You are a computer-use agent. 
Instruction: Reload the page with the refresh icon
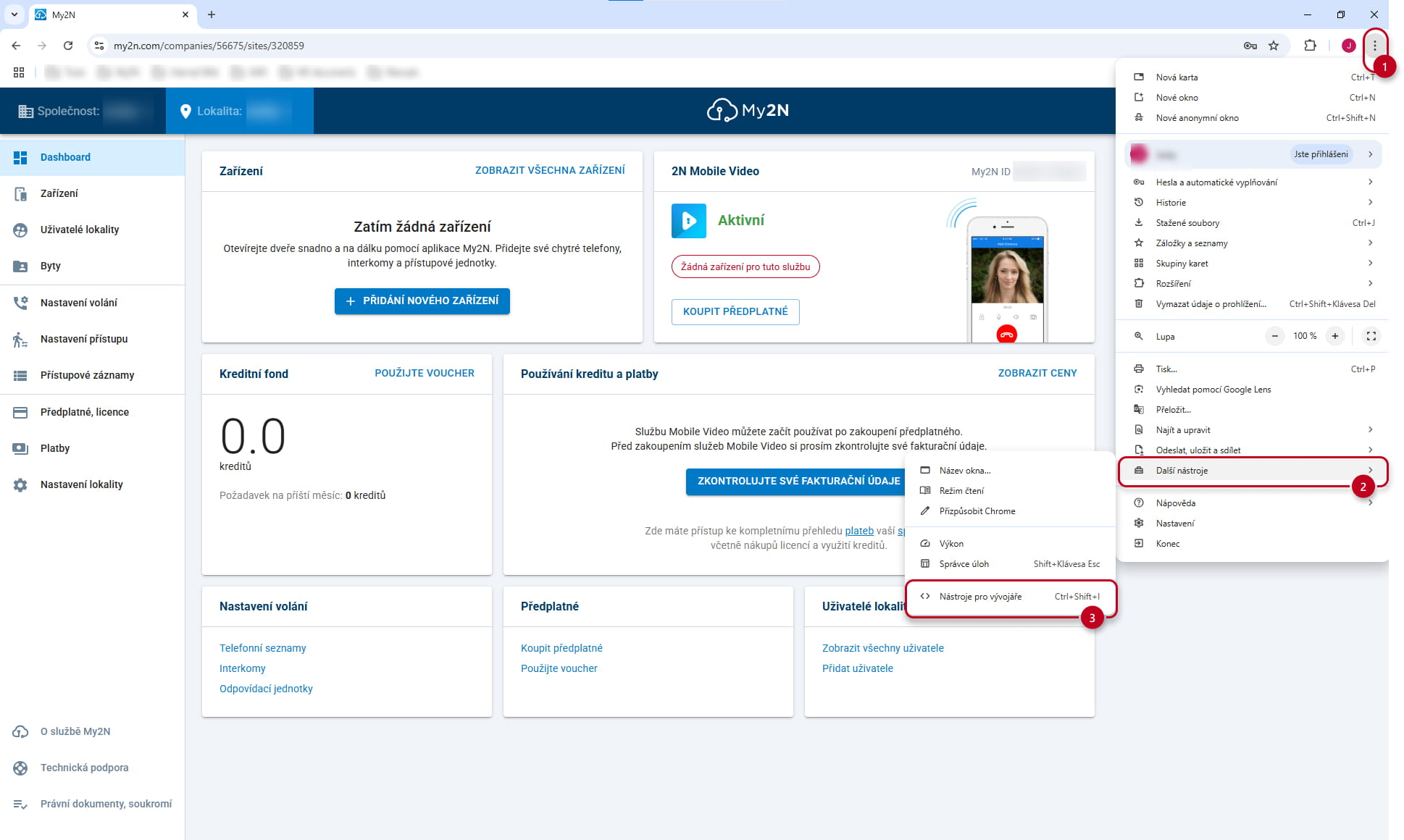click(68, 46)
